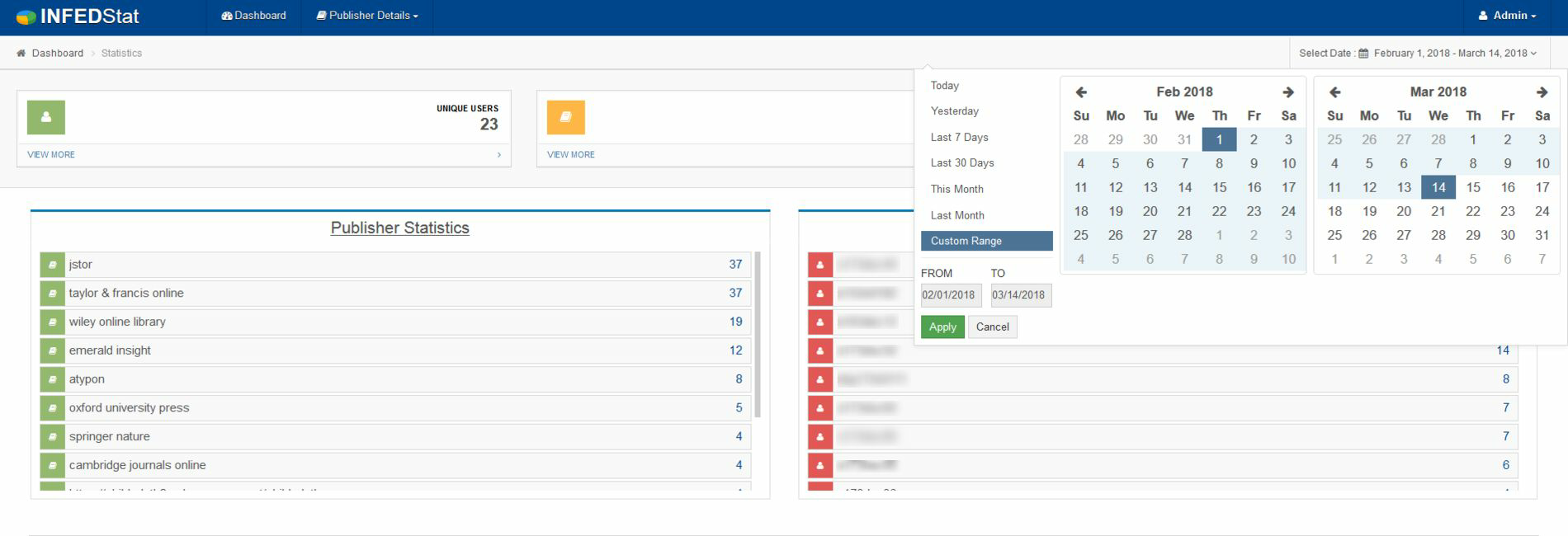1568x536 pixels.
Task: Click the red user icon in first row
Action: coord(819,265)
